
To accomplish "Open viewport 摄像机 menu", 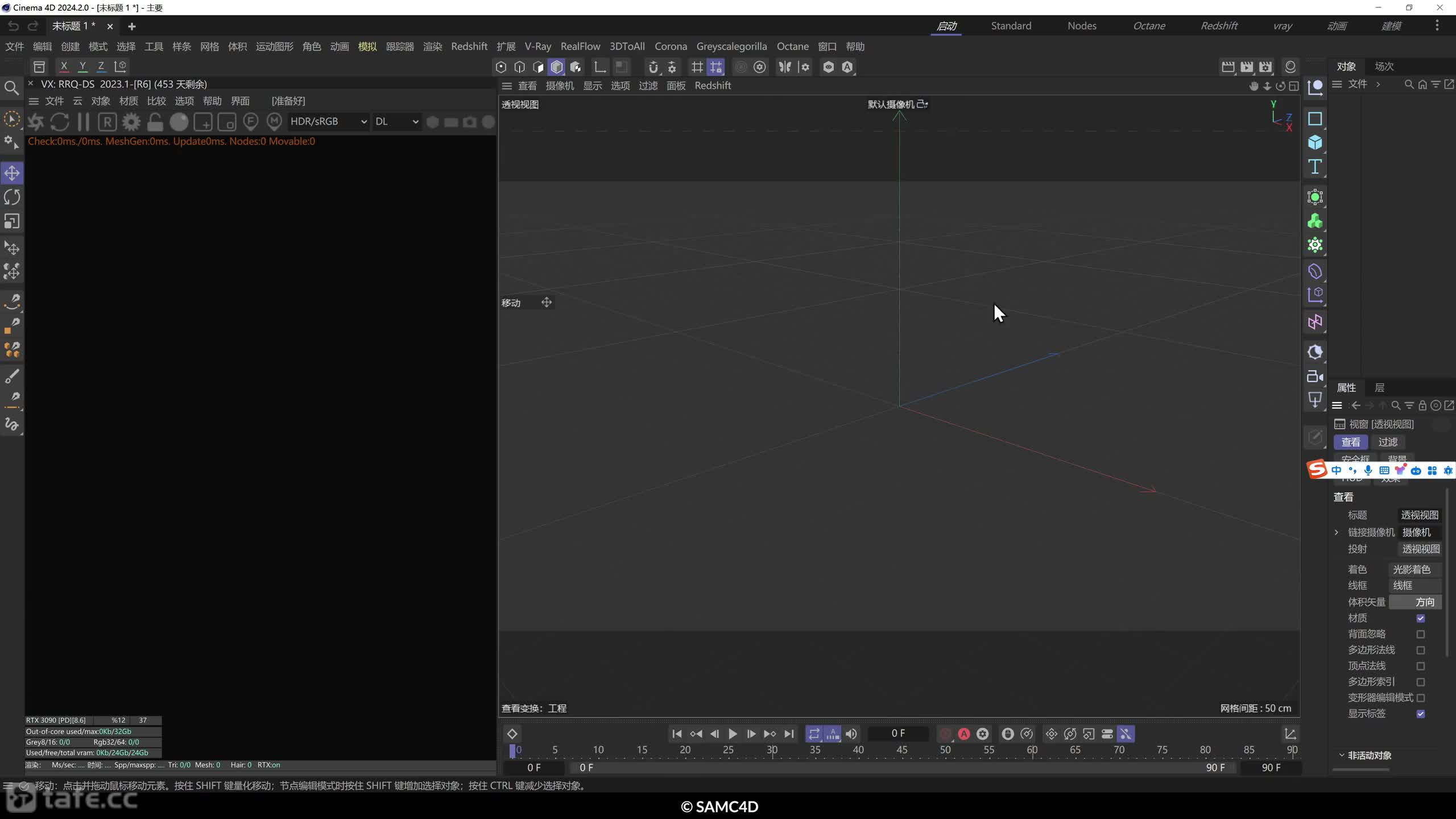I will (560, 86).
